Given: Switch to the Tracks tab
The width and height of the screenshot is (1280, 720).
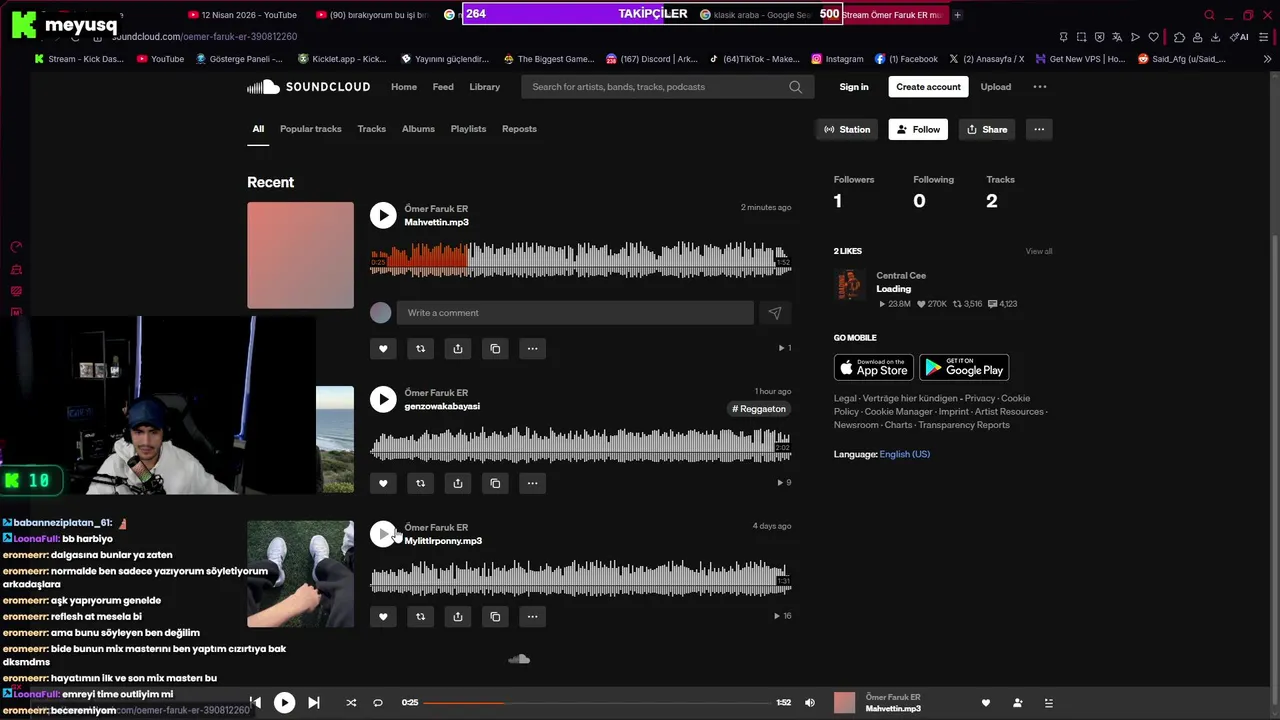Looking at the screenshot, I should click(372, 129).
